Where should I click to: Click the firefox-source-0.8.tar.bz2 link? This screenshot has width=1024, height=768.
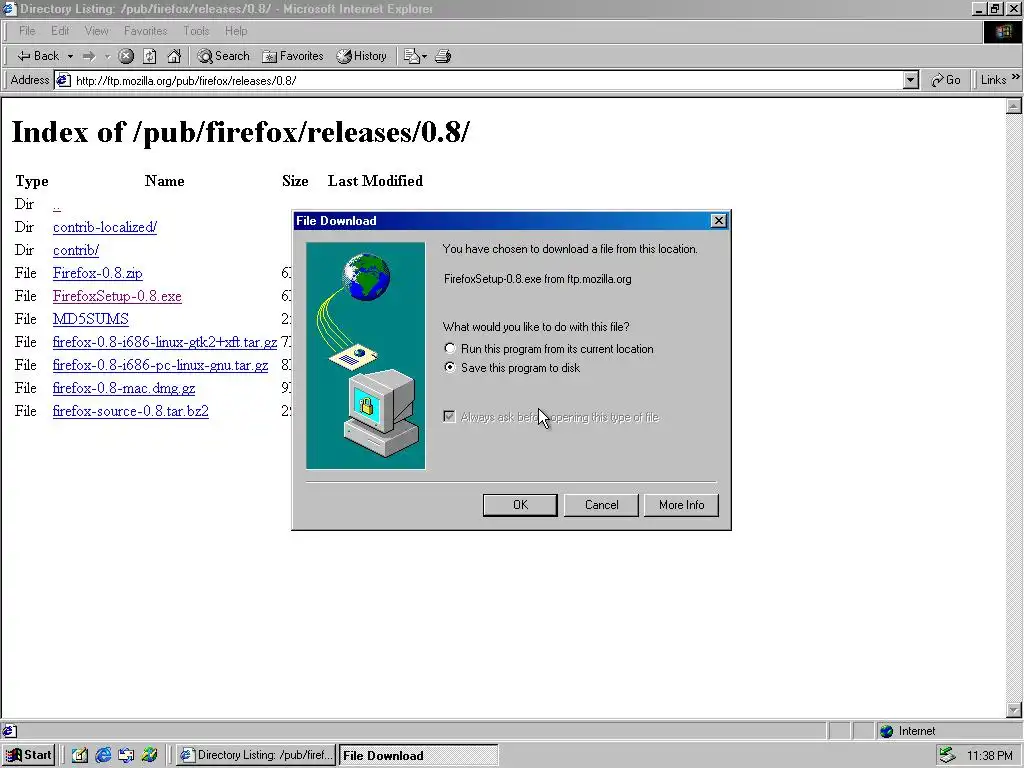click(x=131, y=411)
